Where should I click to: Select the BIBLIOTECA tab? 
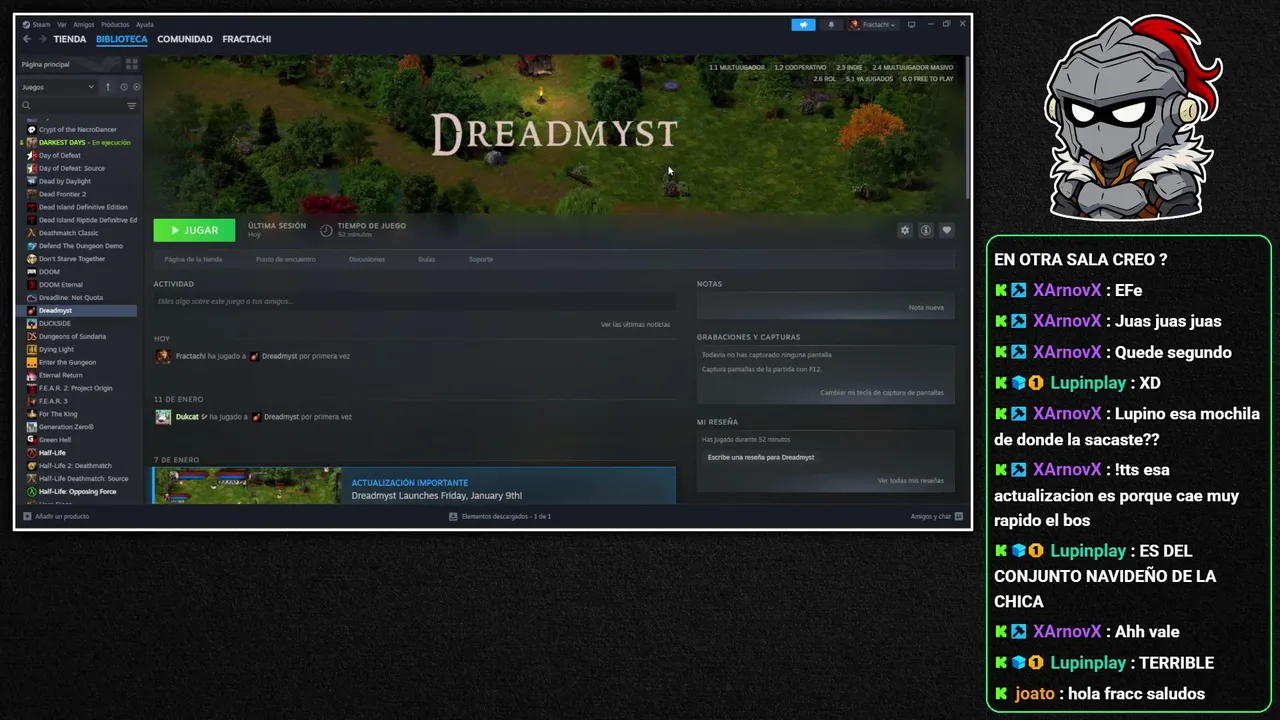pyautogui.click(x=122, y=39)
